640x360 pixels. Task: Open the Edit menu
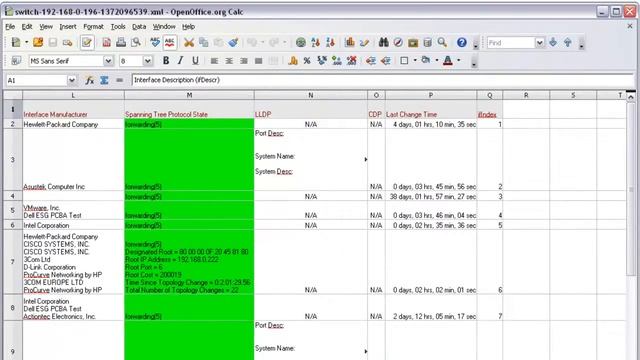tap(27, 27)
